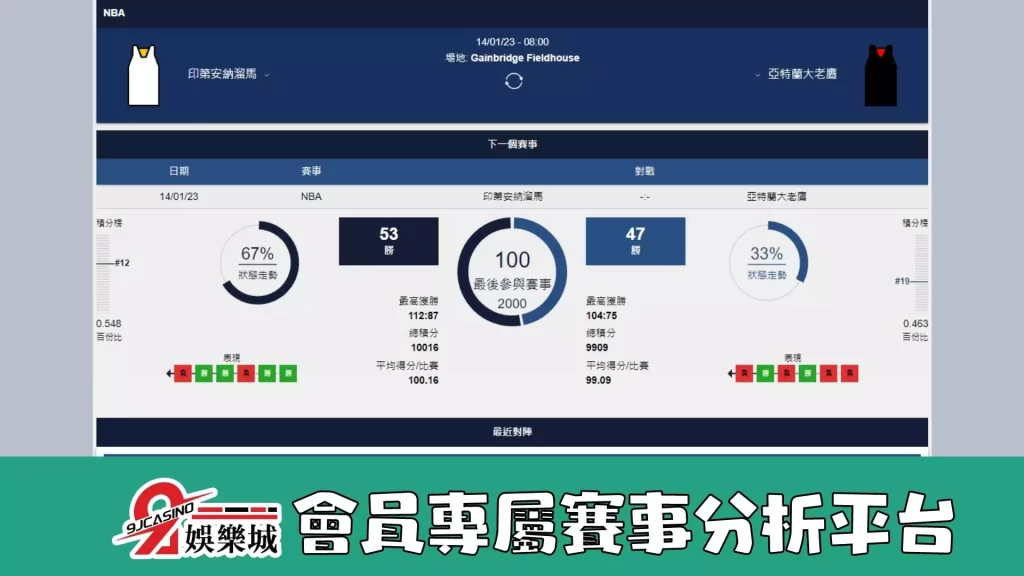Click the Atlanta Hawks black jersey icon
The image size is (1024, 576).
pos(881,76)
